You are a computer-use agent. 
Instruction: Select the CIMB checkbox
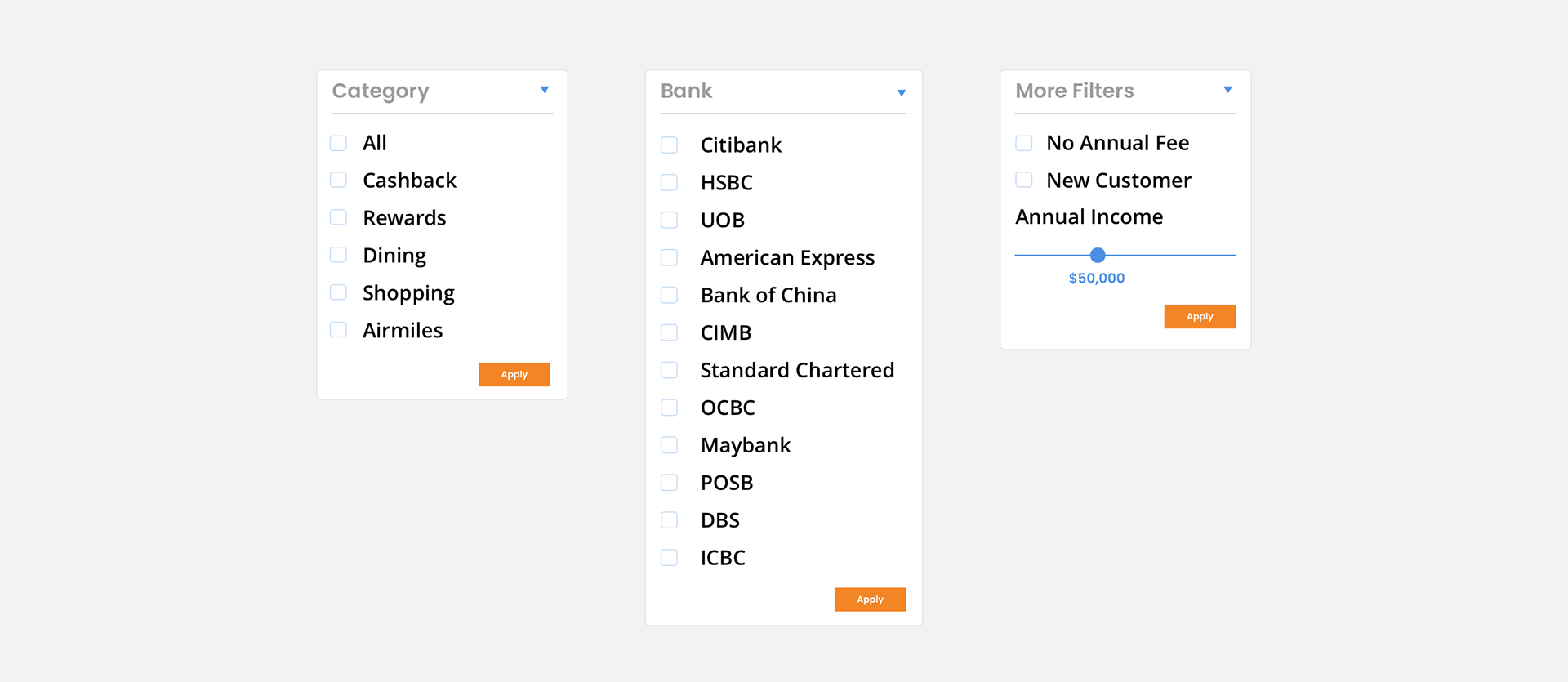[x=669, y=332]
